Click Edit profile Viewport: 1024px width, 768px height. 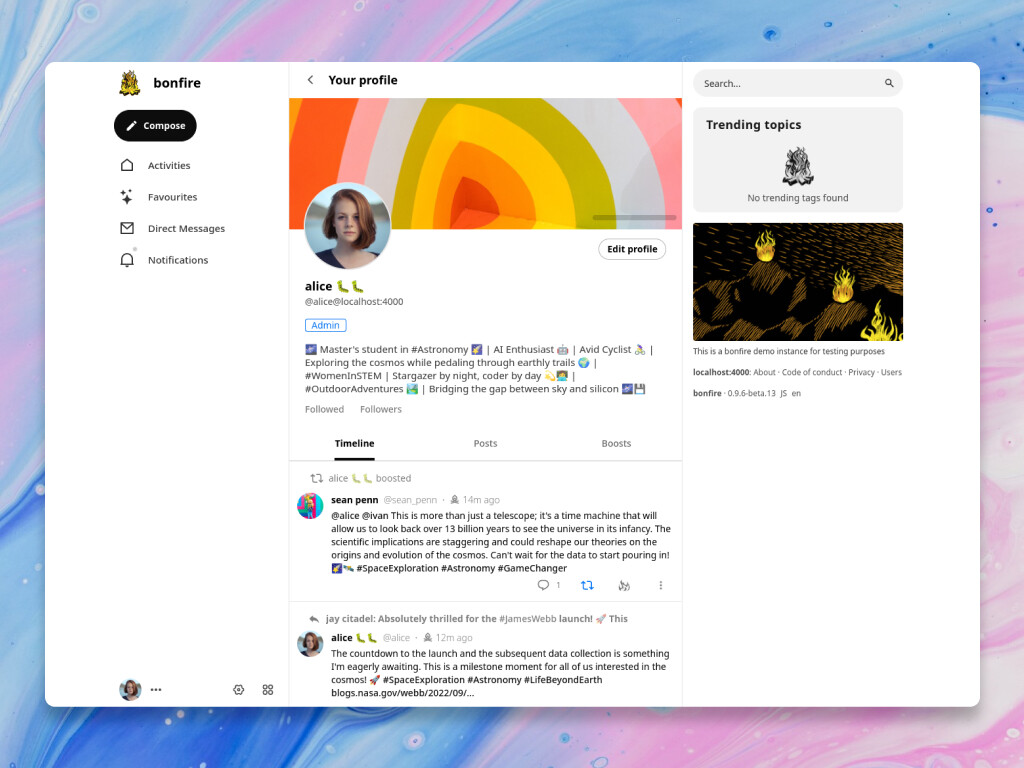coord(631,249)
